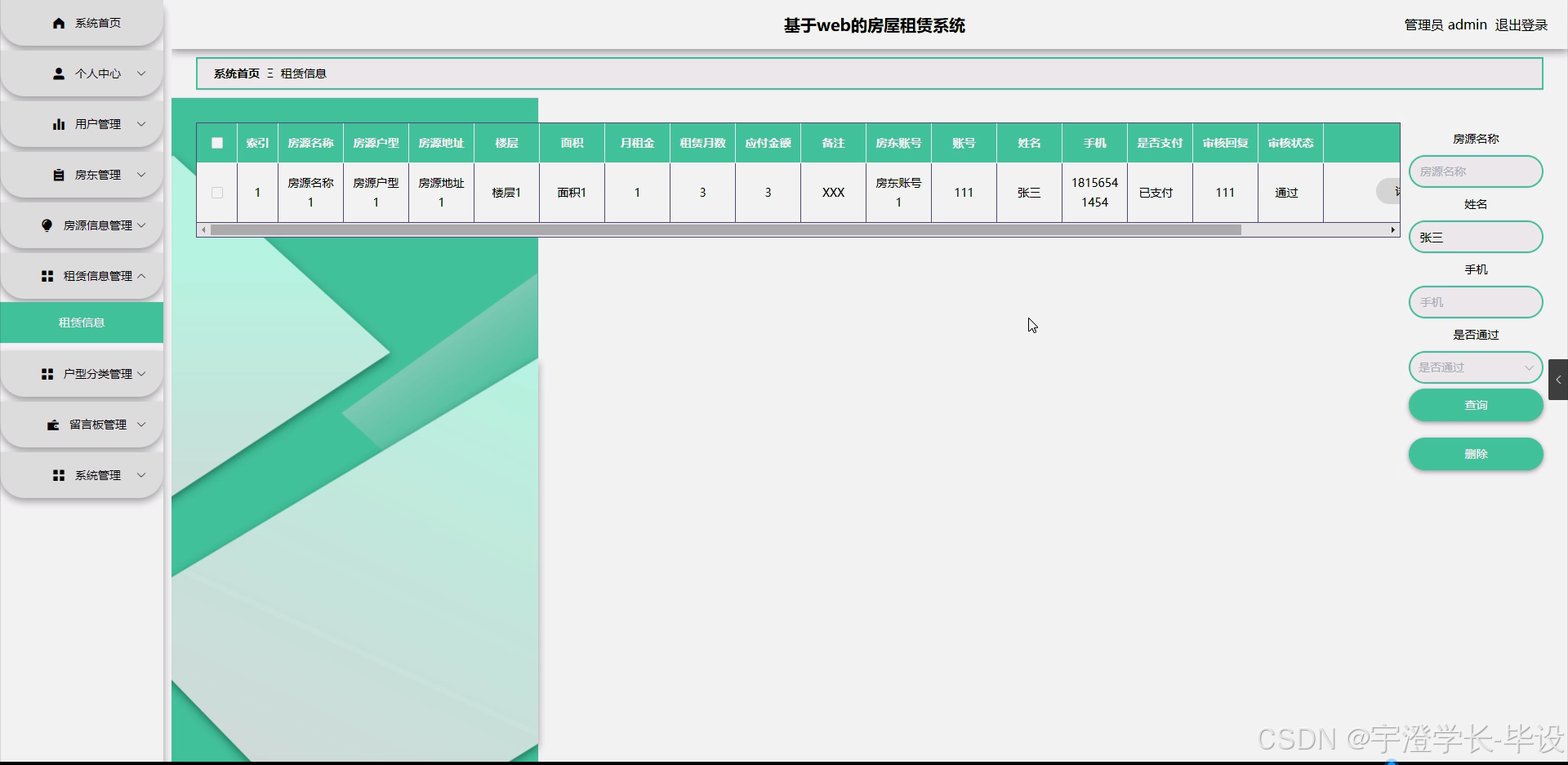Image resolution: width=1568 pixels, height=765 pixels.
Task: Click the clipboard icon beside 房东管理
Action: (x=59, y=175)
